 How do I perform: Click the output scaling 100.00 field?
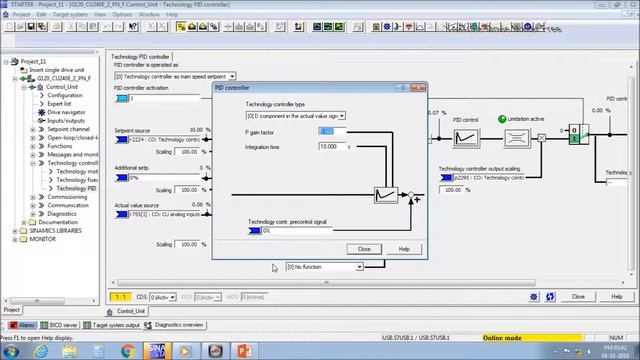[451, 190]
